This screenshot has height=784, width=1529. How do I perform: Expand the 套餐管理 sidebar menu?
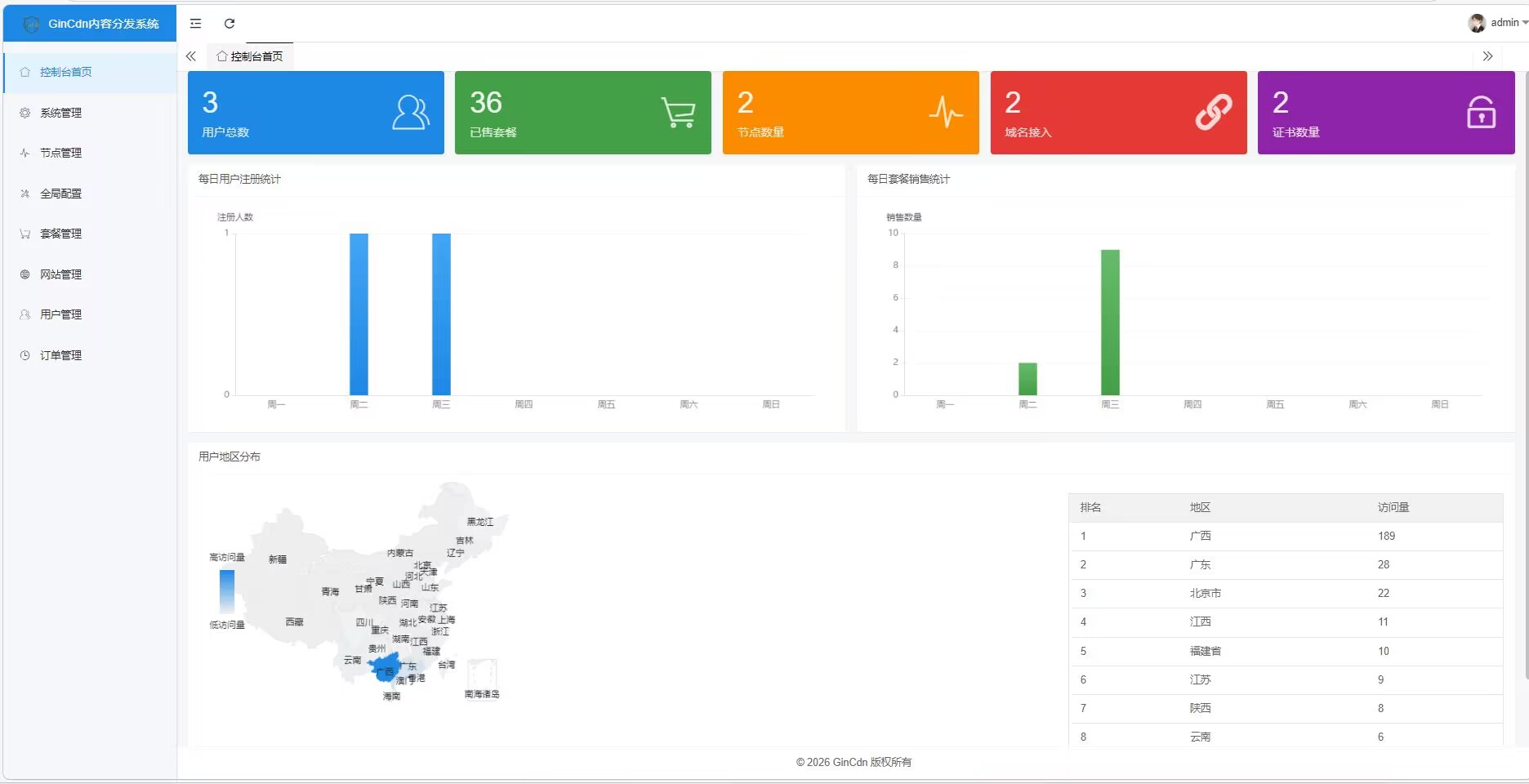click(x=61, y=234)
